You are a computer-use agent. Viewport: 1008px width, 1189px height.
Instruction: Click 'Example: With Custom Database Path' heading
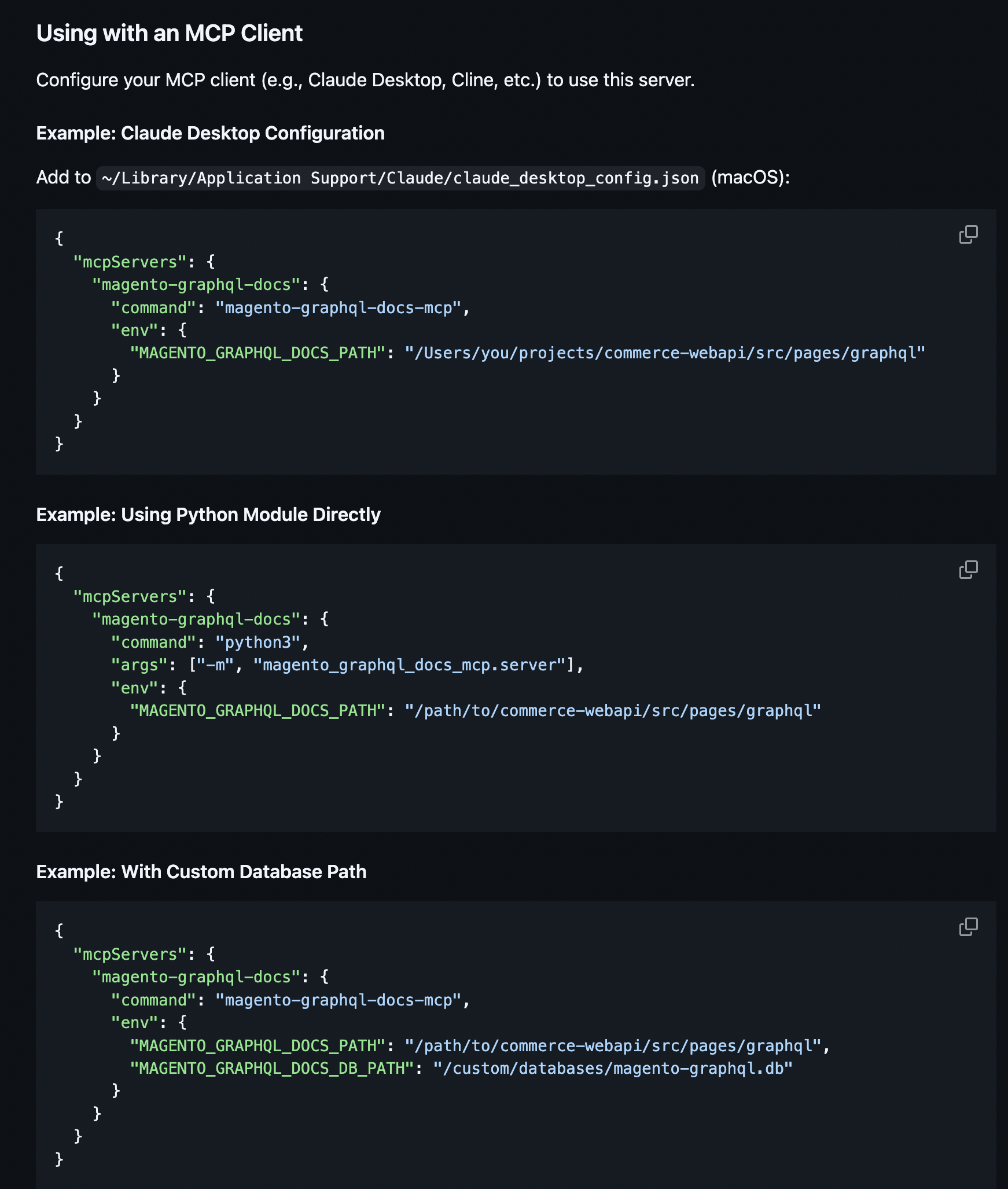tap(201, 872)
